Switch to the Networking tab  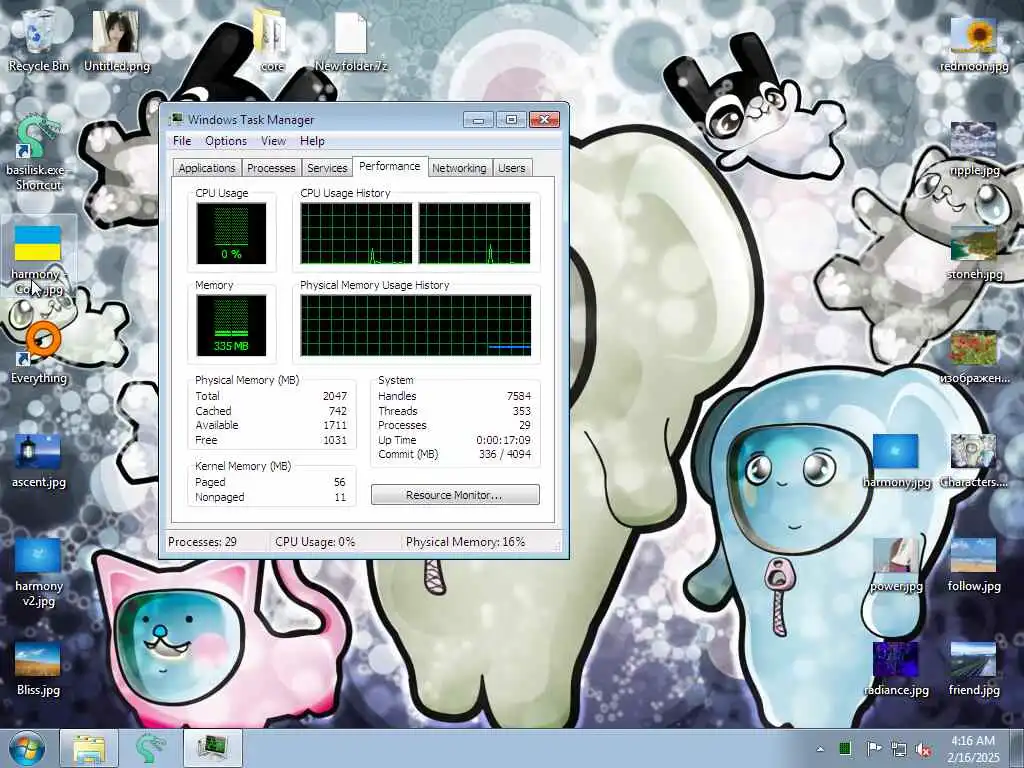pos(459,168)
